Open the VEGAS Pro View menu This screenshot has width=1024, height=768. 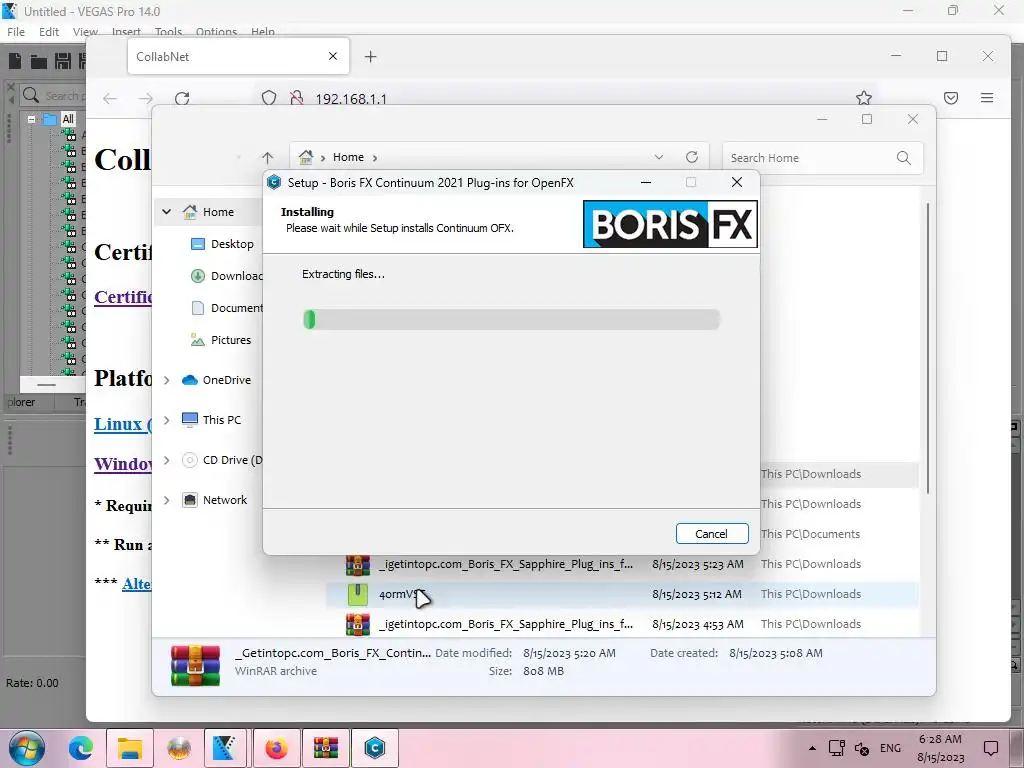[x=85, y=31]
